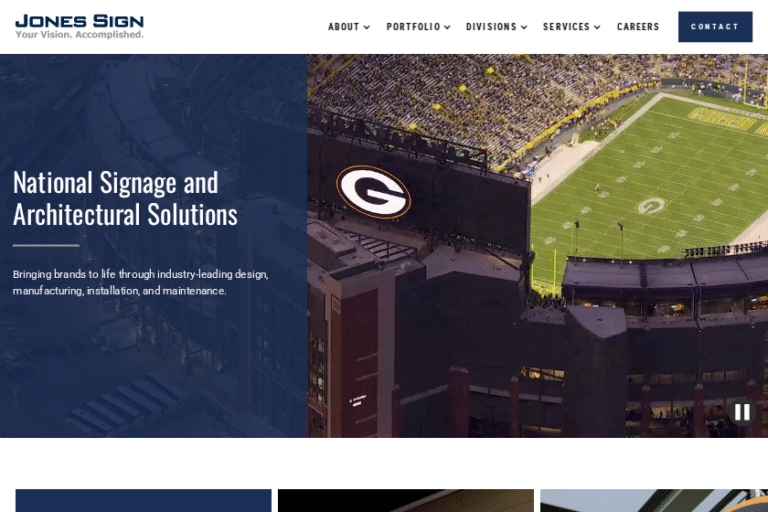Click the Jones Sign logo
Image resolution: width=768 pixels, height=512 pixels.
tap(79, 21)
